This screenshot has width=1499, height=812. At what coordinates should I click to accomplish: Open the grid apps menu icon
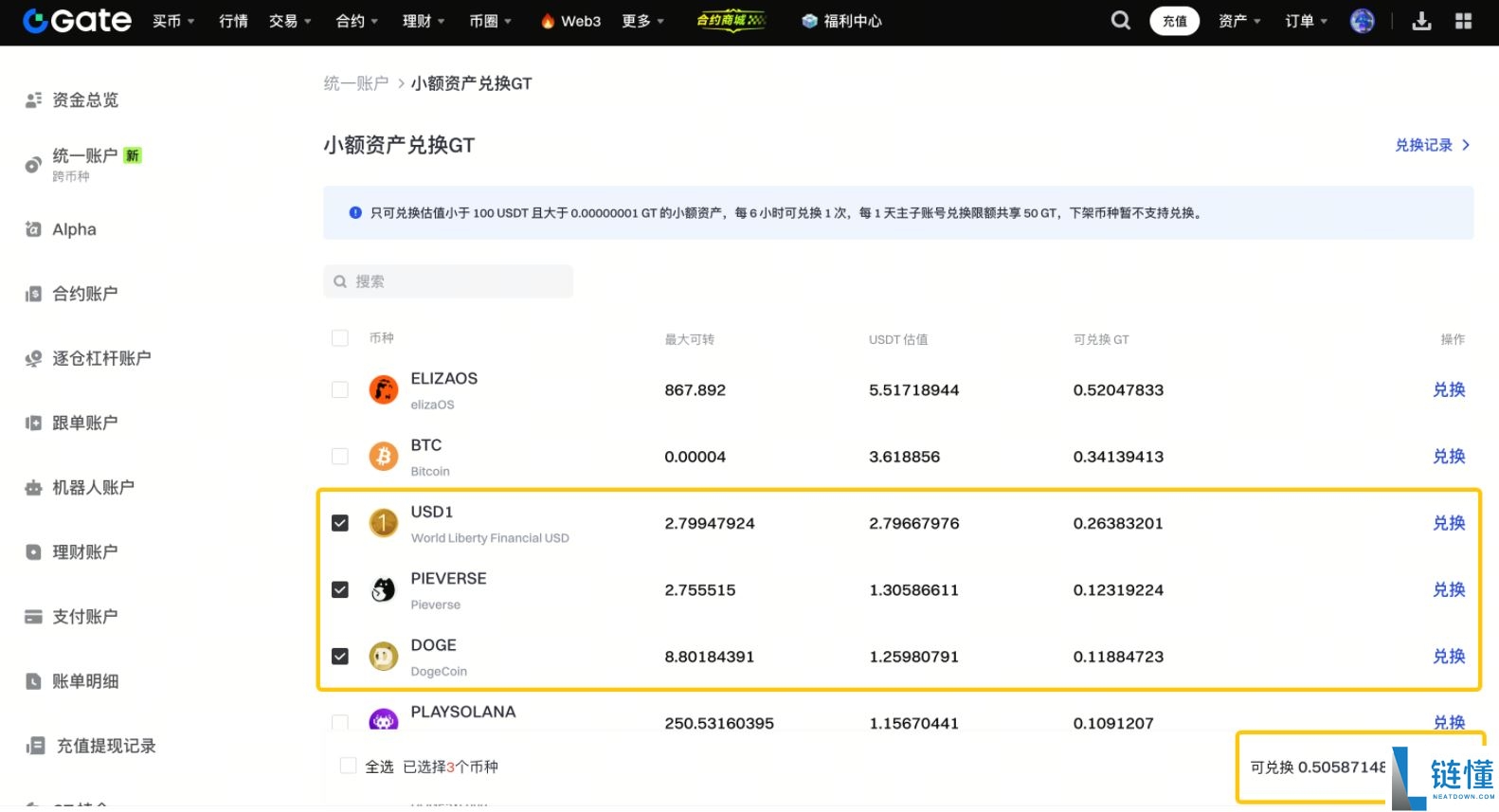click(1463, 21)
